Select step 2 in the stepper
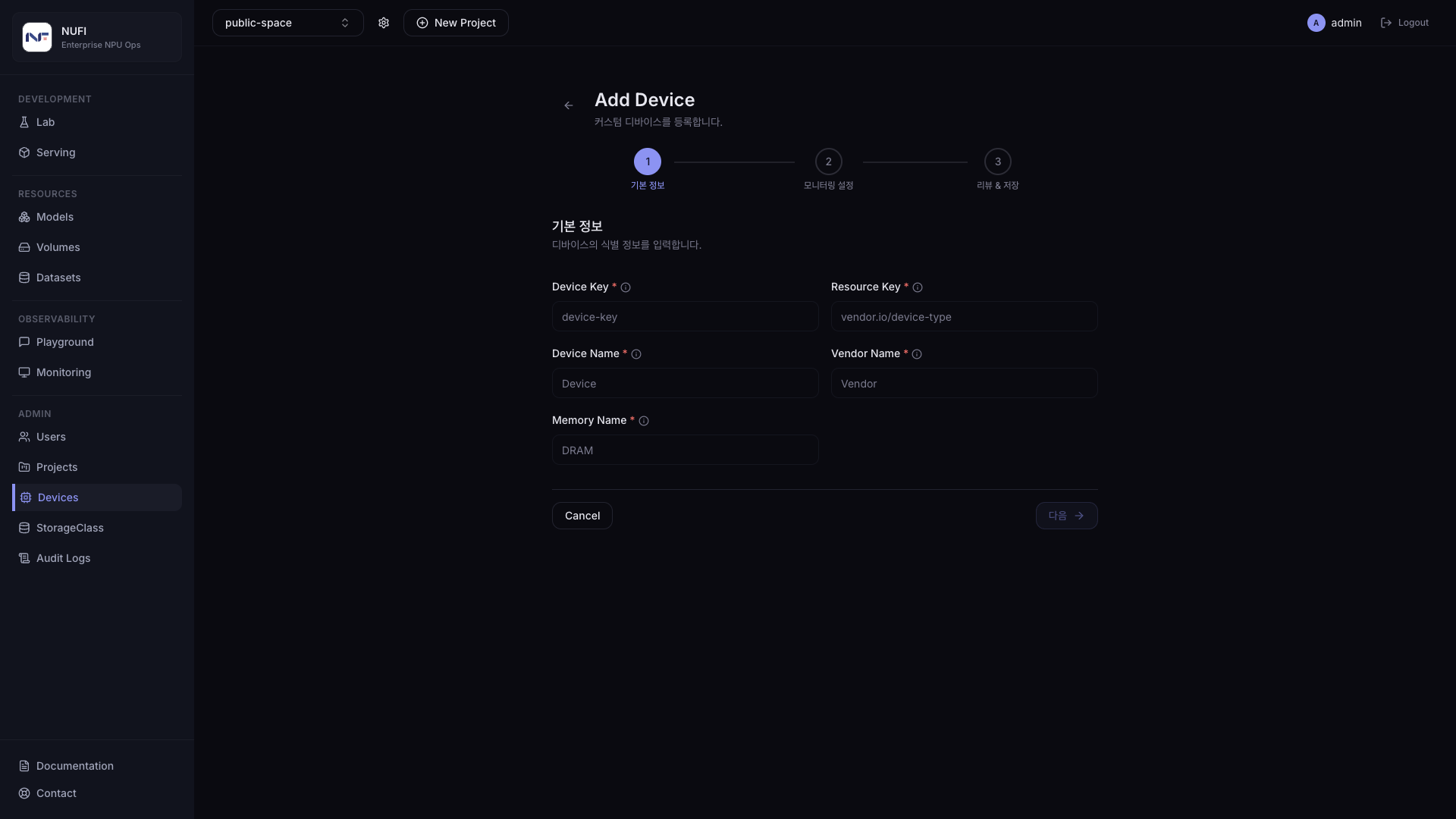 [829, 162]
